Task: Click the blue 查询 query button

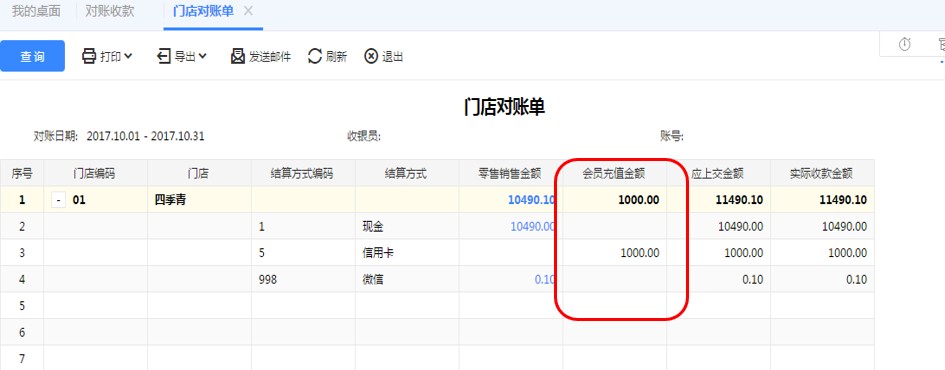Action: (x=32, y=57)
